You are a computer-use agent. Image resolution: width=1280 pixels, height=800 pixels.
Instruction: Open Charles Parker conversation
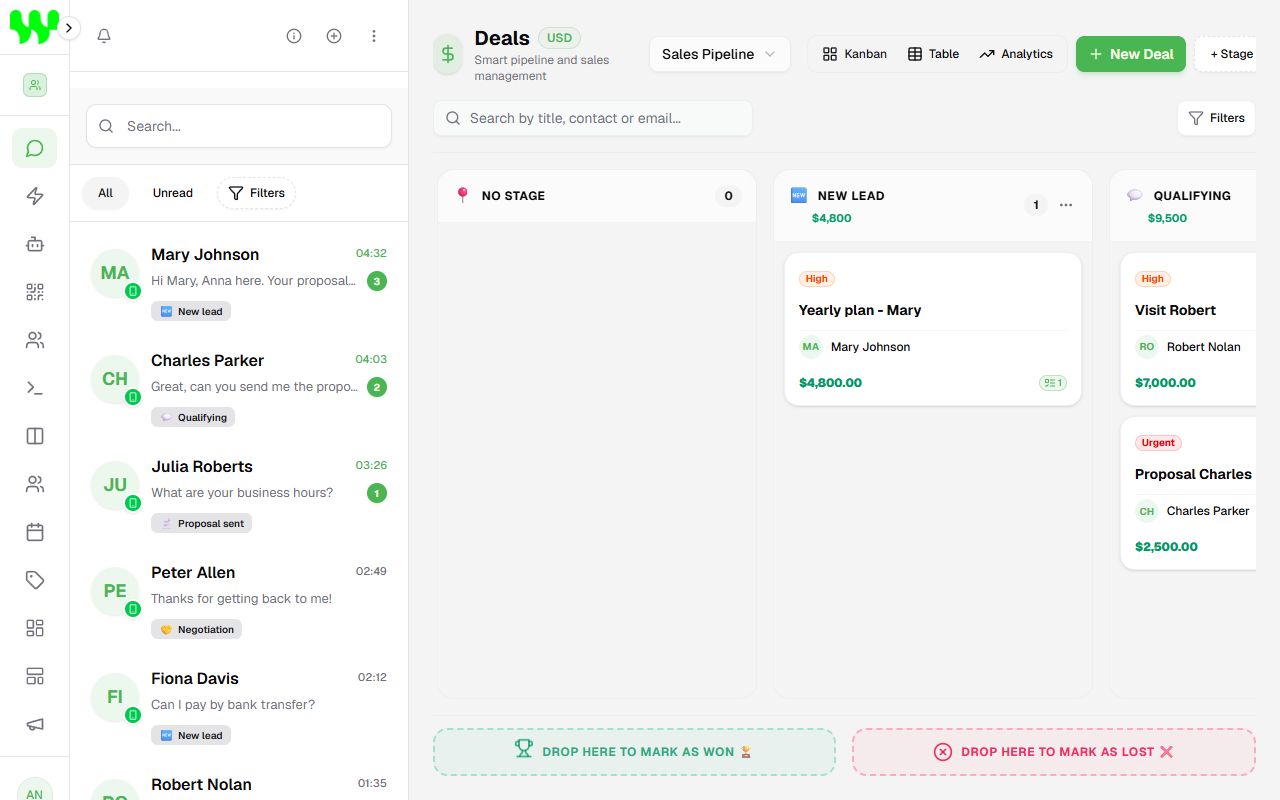pyautogui.click(x=239, y=389)
